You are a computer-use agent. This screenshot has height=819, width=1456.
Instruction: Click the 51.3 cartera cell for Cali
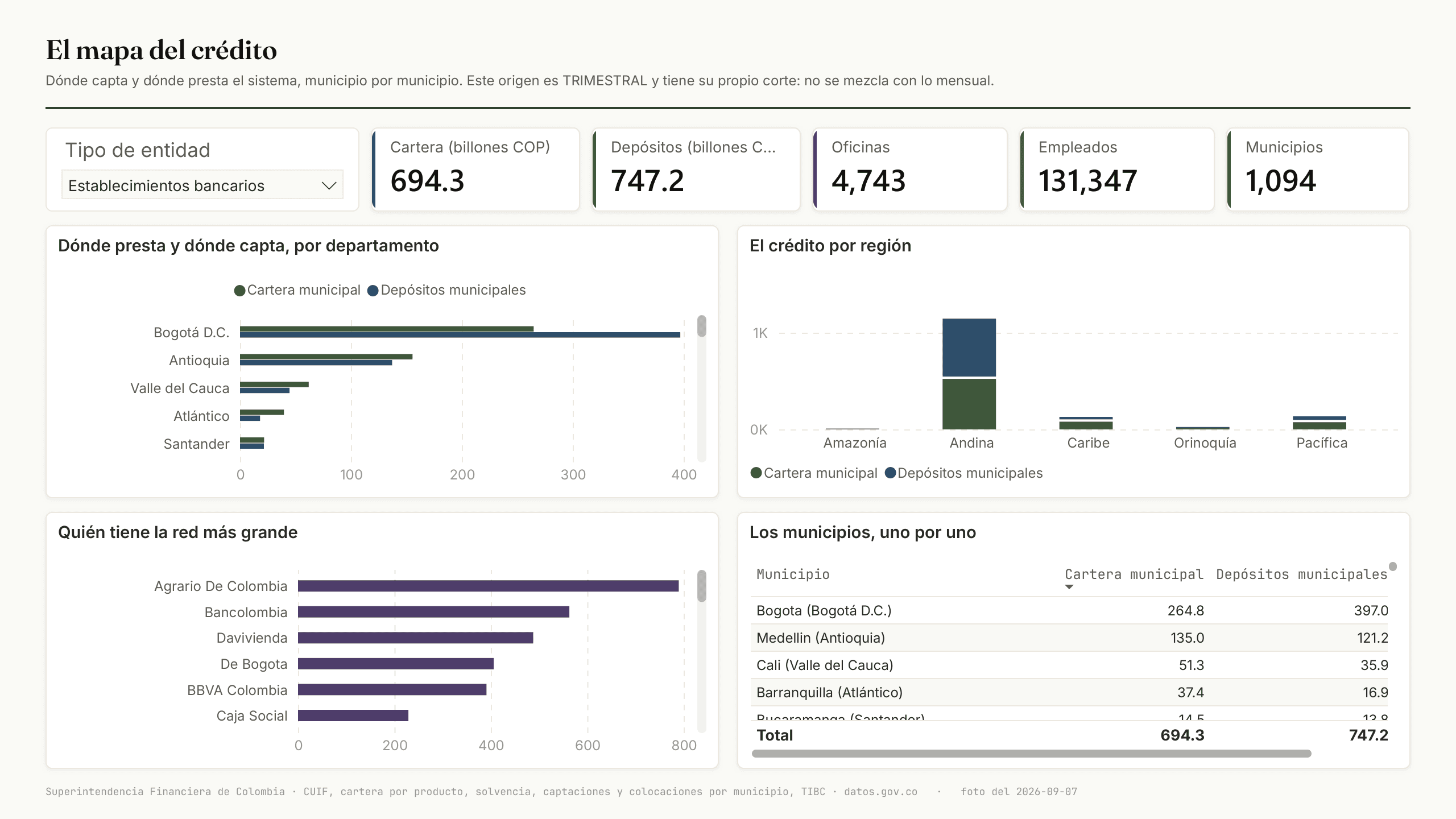click(1192, 665)
